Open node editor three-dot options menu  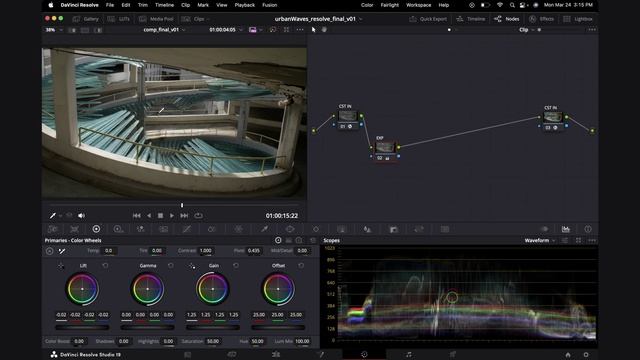click(592, 30)
